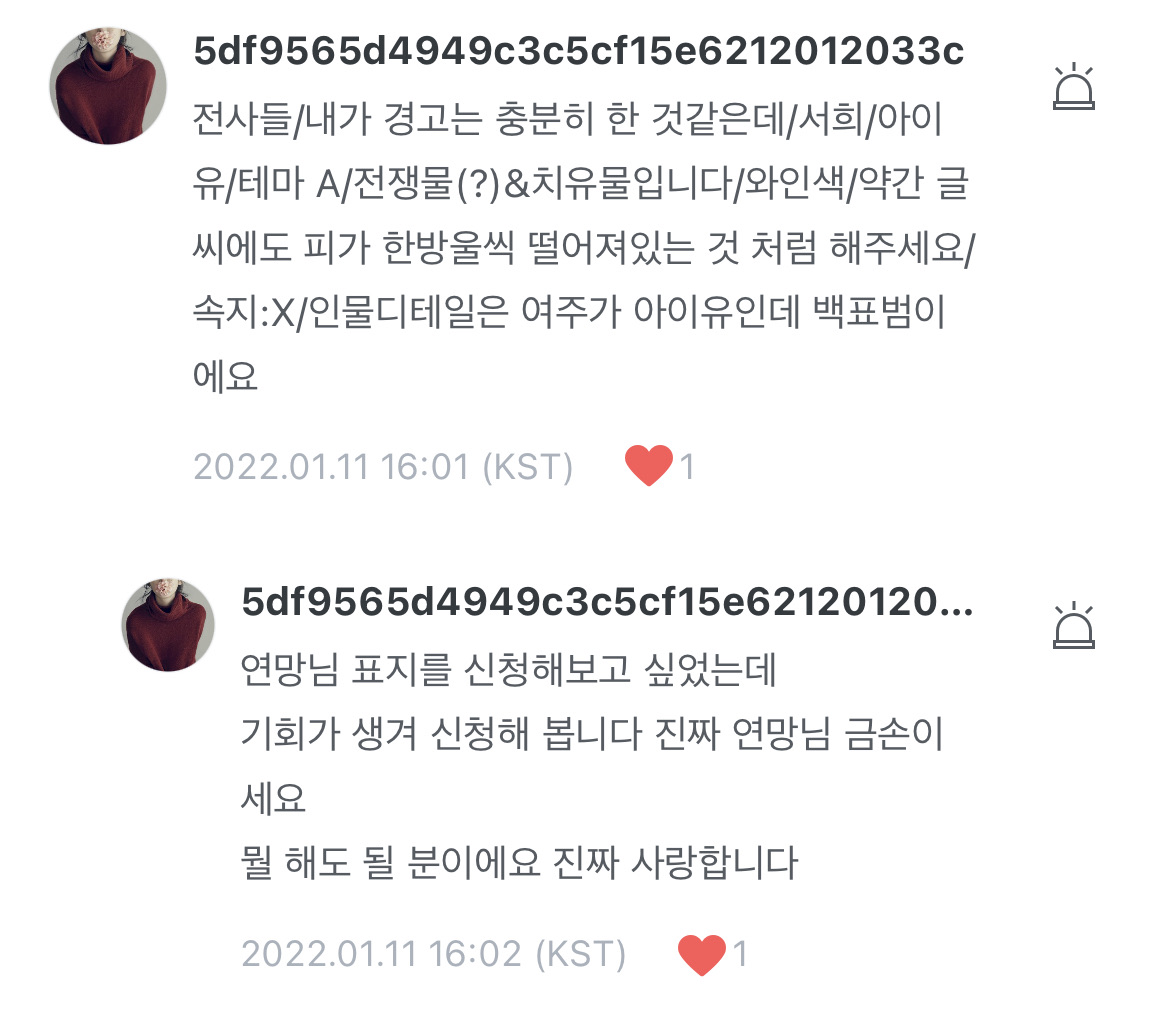The height and width of the screenshot is (1009, 1170).
Task: Report the reply comment using siren icon
Action: (1074, 625)
